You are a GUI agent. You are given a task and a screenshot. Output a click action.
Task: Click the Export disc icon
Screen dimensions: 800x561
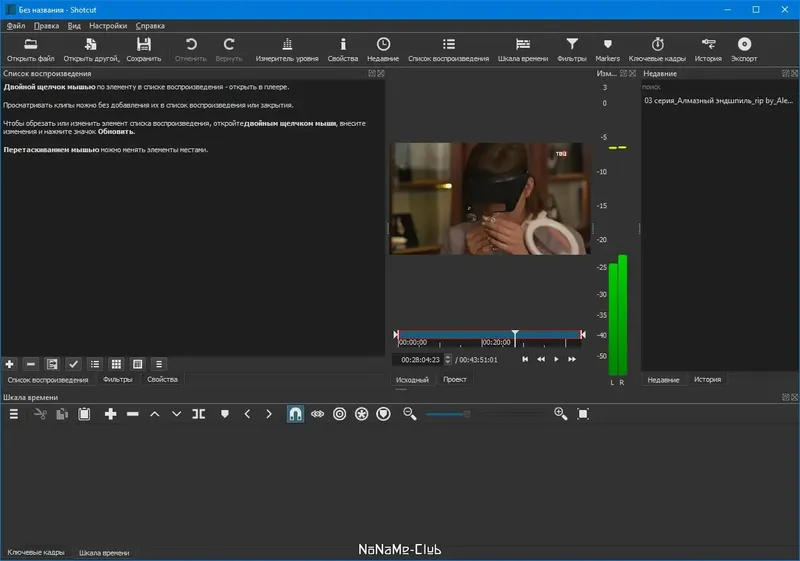(x=743, y=44)
